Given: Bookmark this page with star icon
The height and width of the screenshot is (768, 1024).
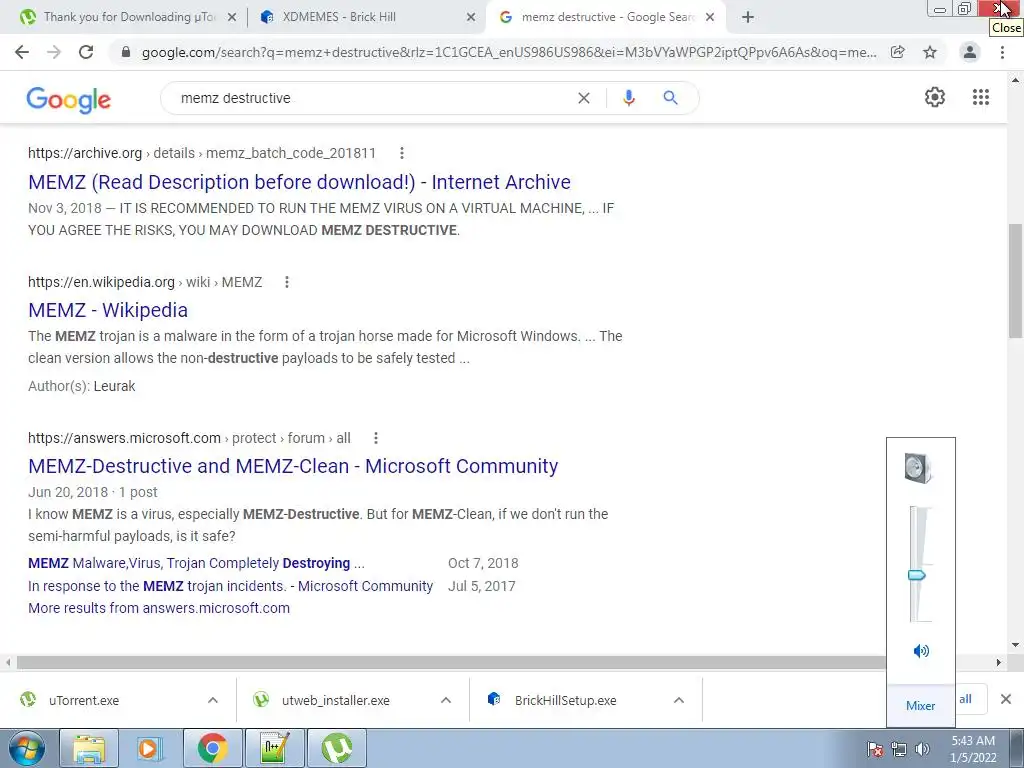Looking at the screenshot, I should tap(930, 52).
